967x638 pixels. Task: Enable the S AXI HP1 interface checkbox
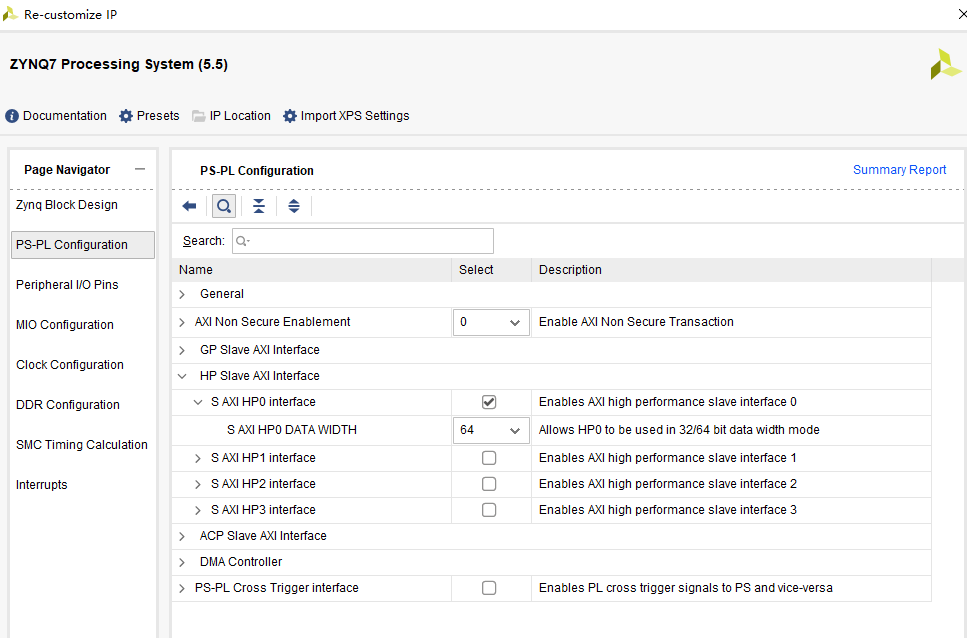[489, 458]
